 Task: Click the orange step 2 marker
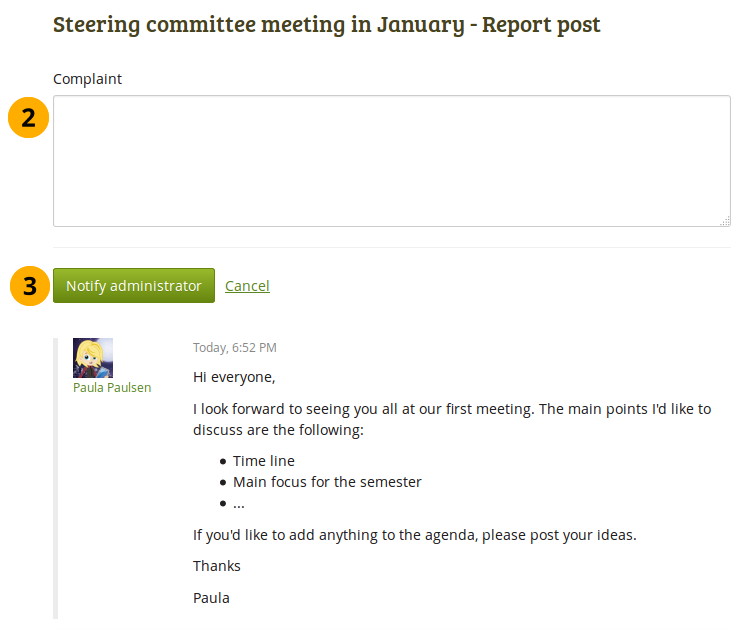point(29,118)
